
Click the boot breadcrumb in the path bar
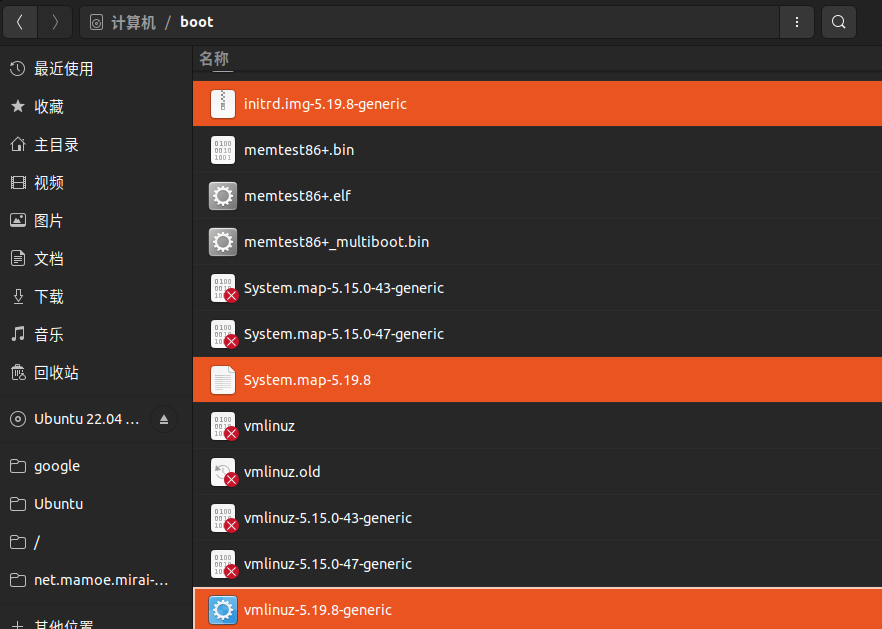[196, 21]
